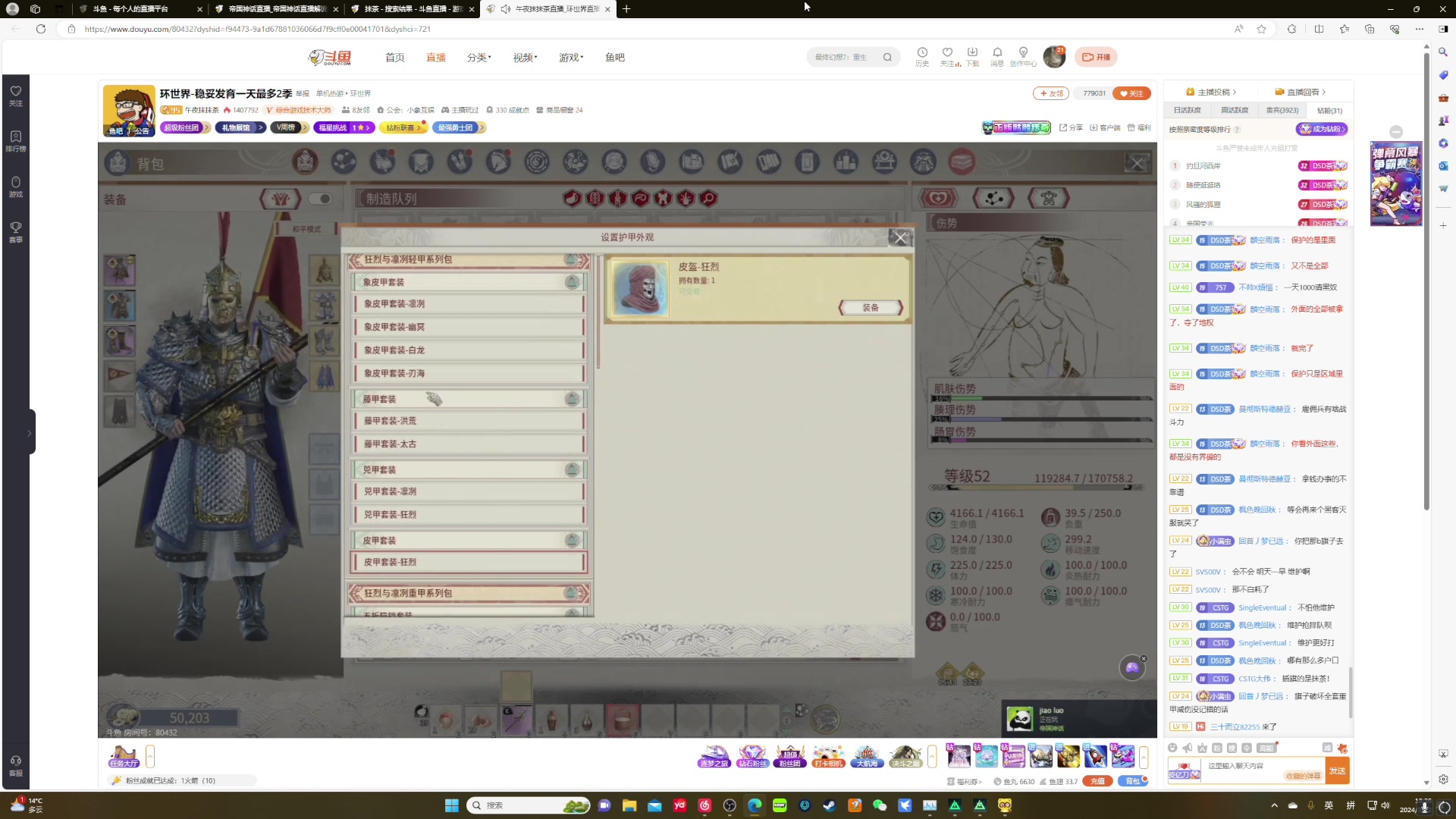The image size is (1456, 819).
Task: Switch to the 钻粉(31) tab
Action: click(x=1330, y=111)
